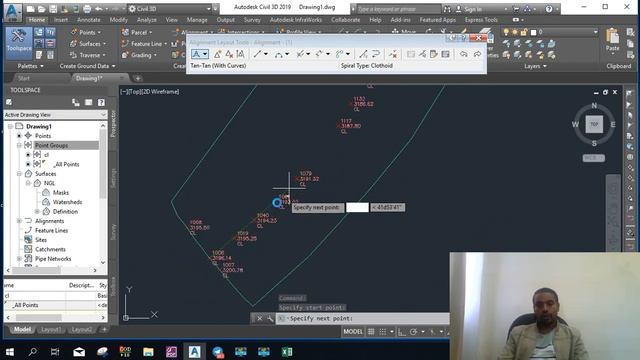
Task: Open the Analyze ribbon tab
Action: coord(147,20)
